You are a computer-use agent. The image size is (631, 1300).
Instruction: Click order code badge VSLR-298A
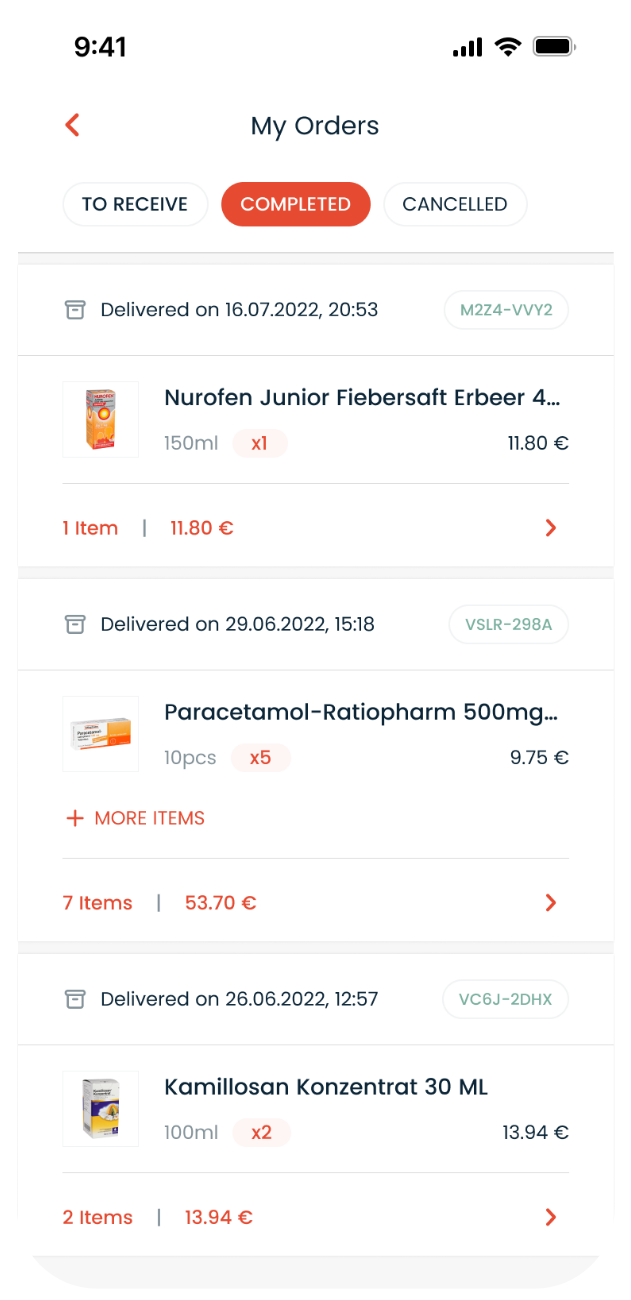(508, 625)
